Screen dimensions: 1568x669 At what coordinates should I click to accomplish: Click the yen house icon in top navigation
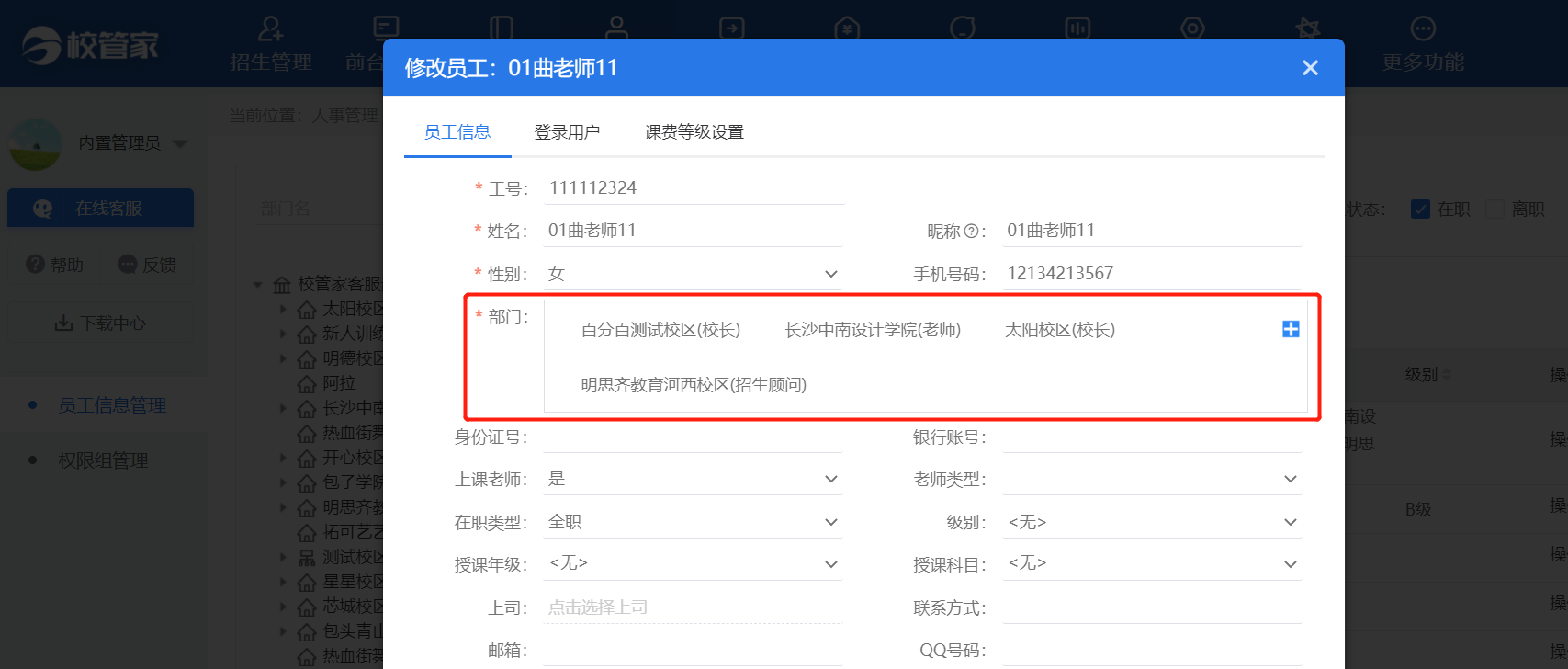pos(847,28)
